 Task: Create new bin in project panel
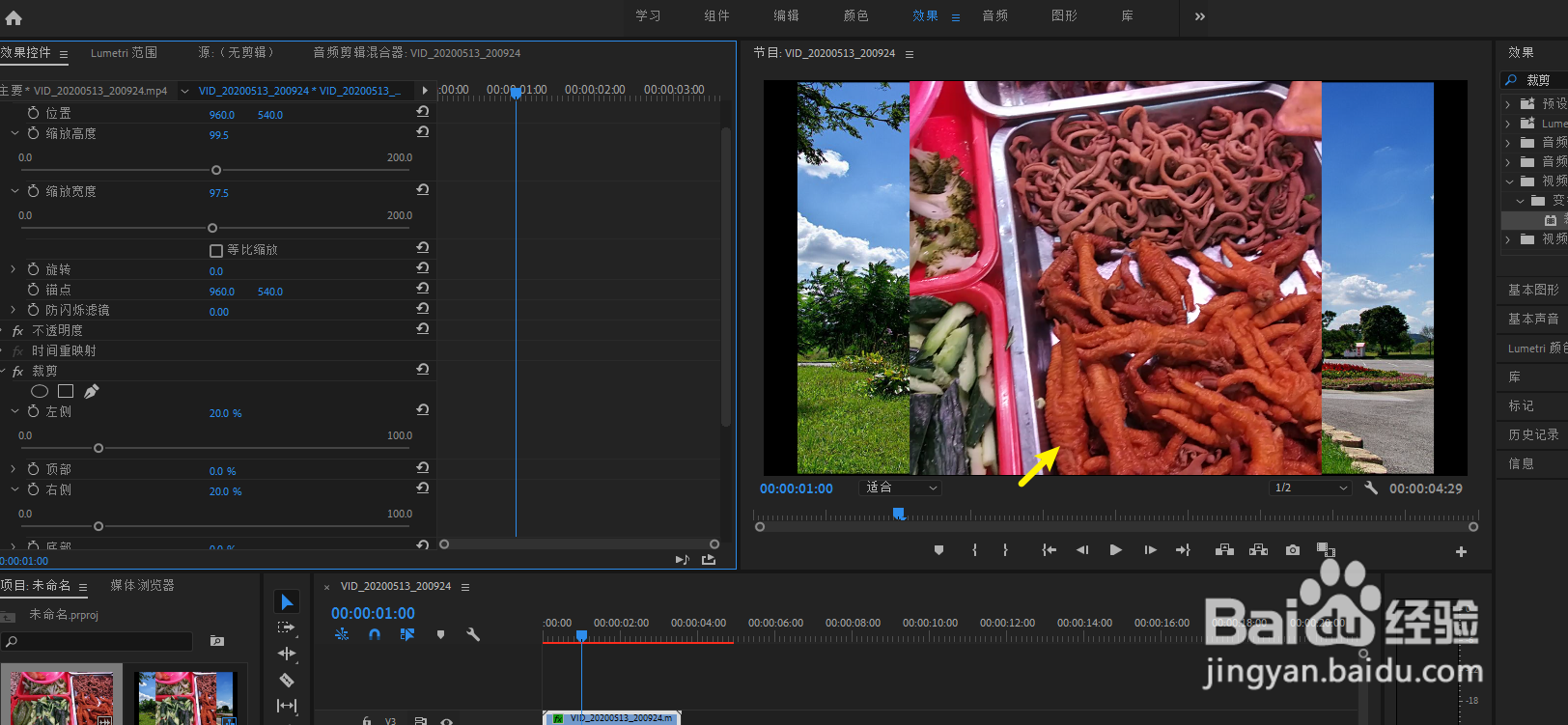[217, 640]
